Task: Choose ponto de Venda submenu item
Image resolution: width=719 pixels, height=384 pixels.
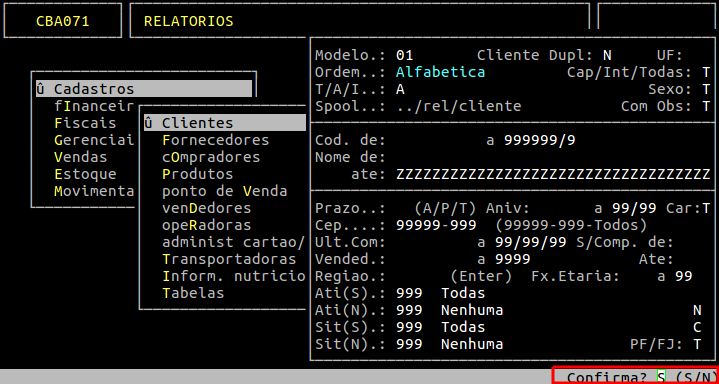Action: tap(225, 191)
